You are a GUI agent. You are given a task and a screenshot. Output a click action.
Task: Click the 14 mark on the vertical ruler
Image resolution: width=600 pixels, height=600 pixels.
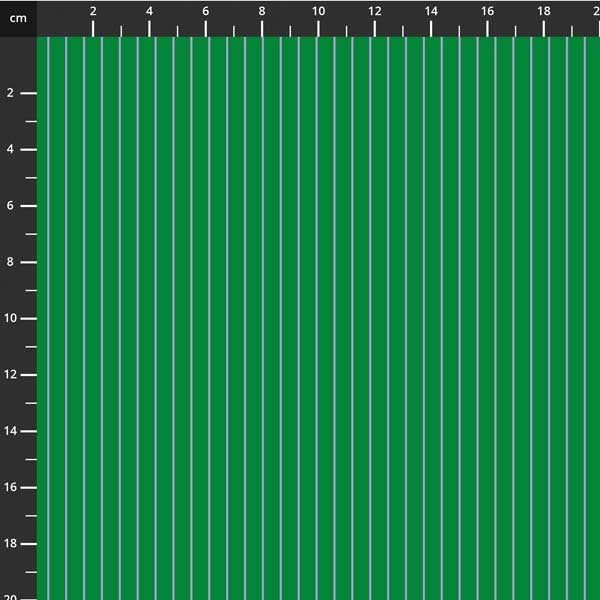pyautogui.click(x=10, y=431)
